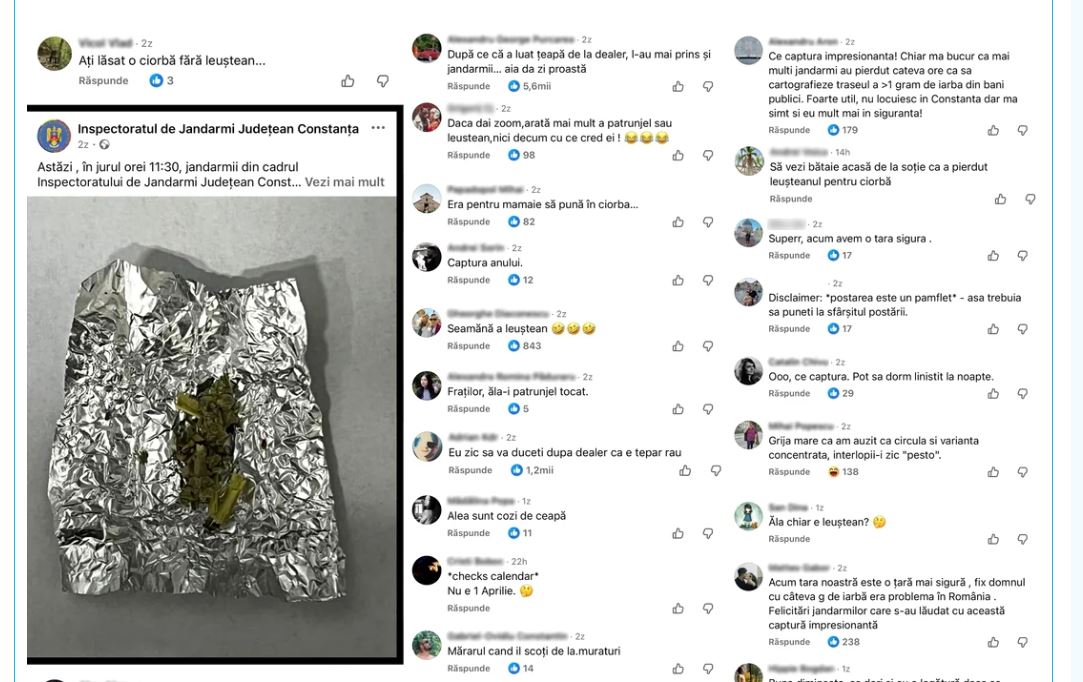Click the 843 likes reaction count

pyautogui.click(x=525, y=346)
